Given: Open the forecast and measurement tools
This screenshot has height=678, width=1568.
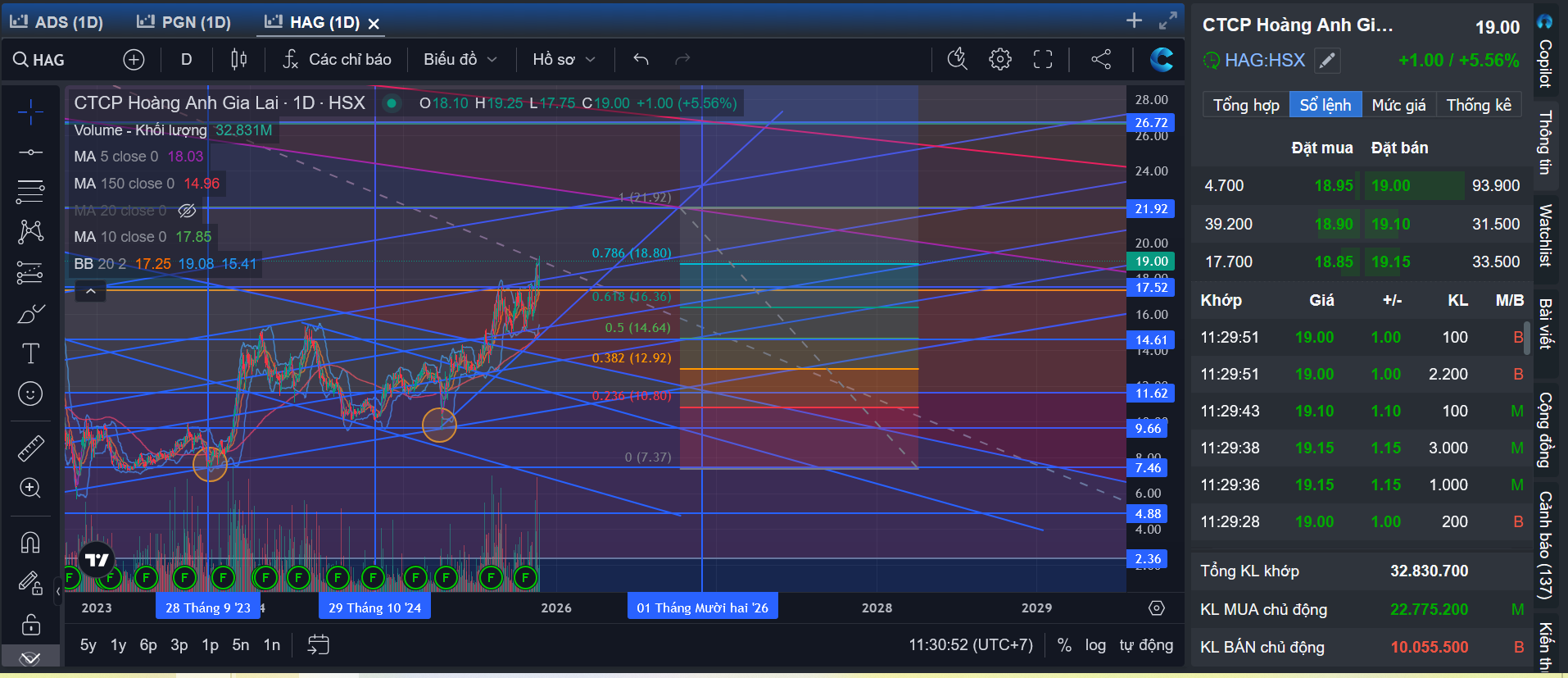Looking at the screenshot, I should (x=30, y=272).
